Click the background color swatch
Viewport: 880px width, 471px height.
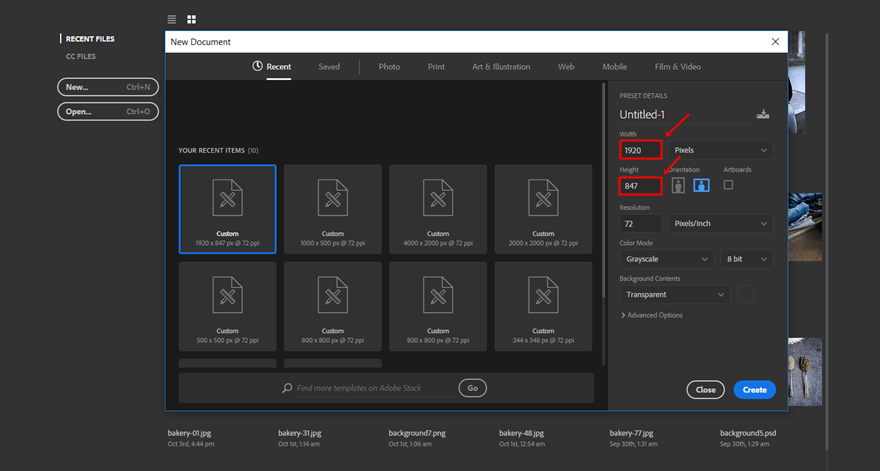745,294
